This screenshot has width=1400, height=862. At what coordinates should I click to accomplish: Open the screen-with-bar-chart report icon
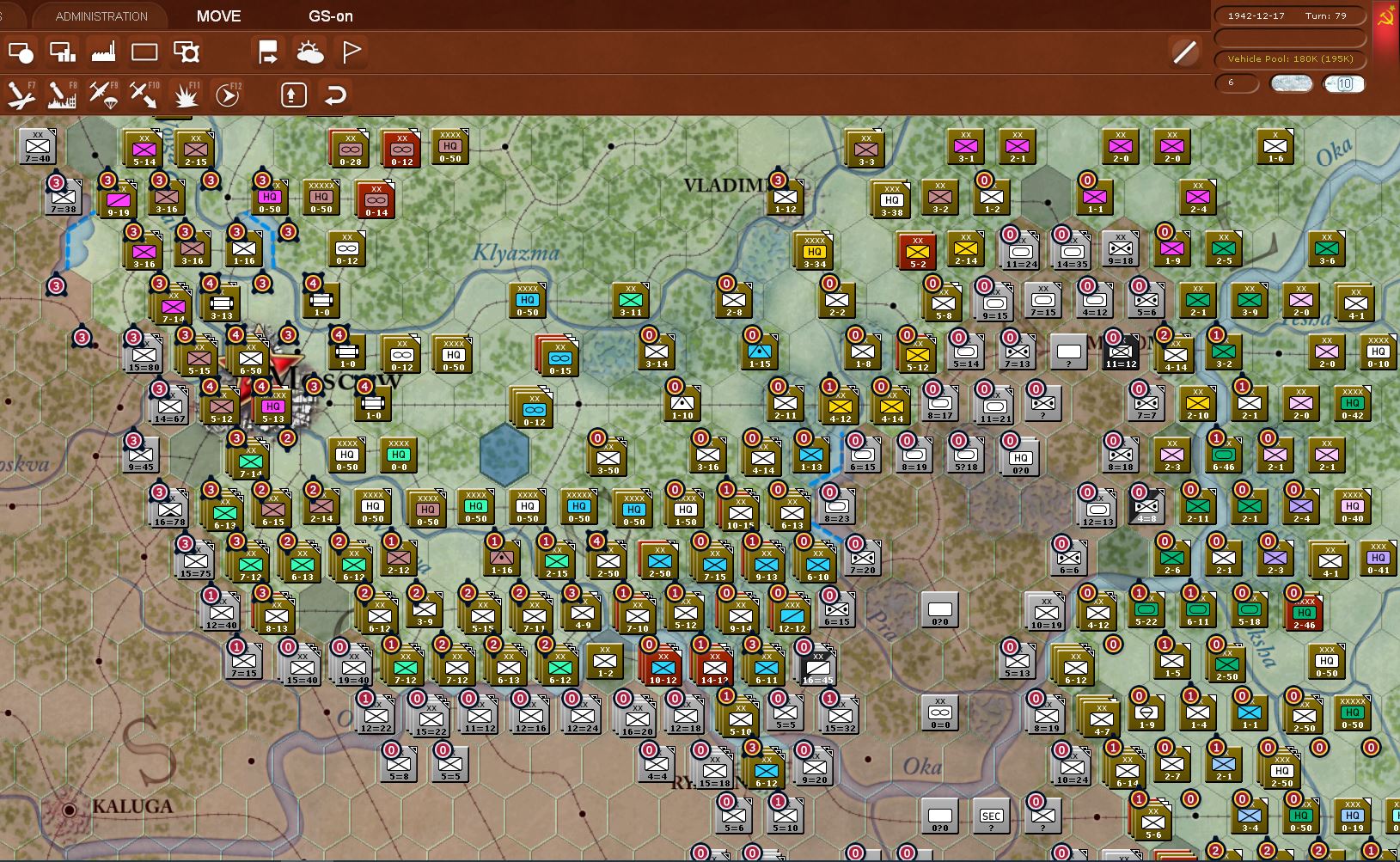(62, 52)
